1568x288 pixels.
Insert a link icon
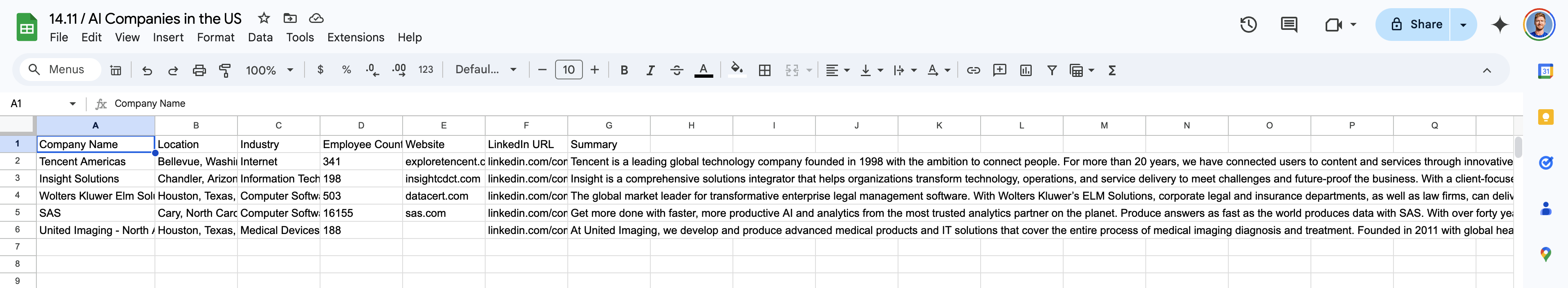(973, 70)
